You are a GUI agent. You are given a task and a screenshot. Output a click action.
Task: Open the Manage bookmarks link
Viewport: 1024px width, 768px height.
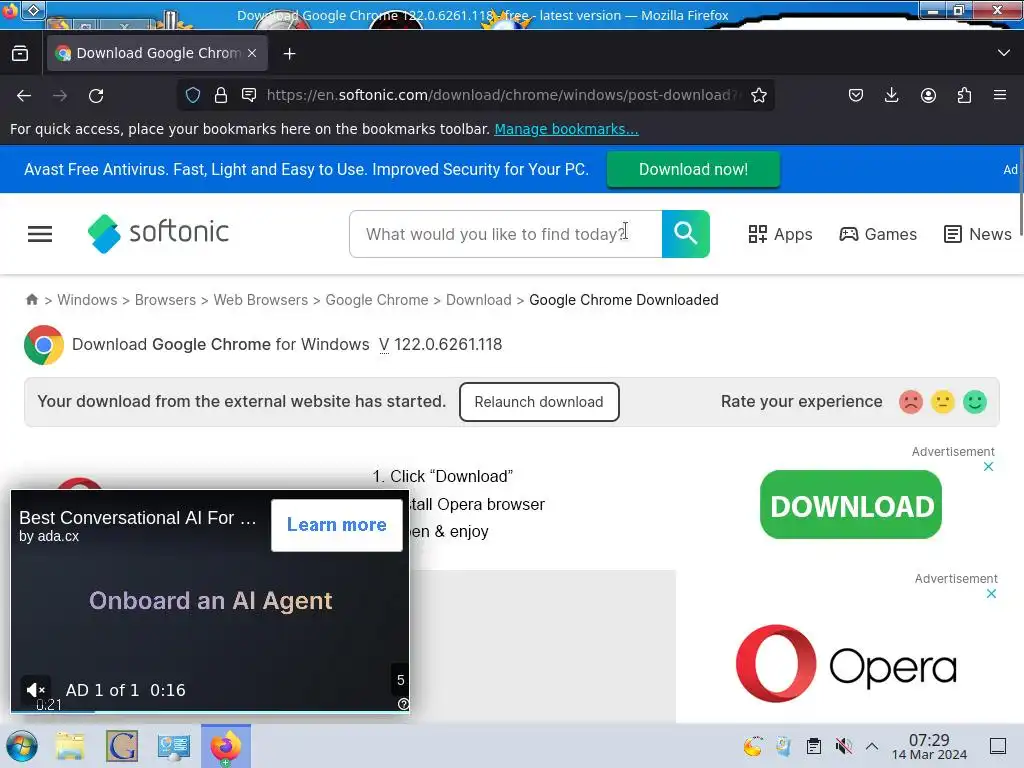tap(566, 129)
